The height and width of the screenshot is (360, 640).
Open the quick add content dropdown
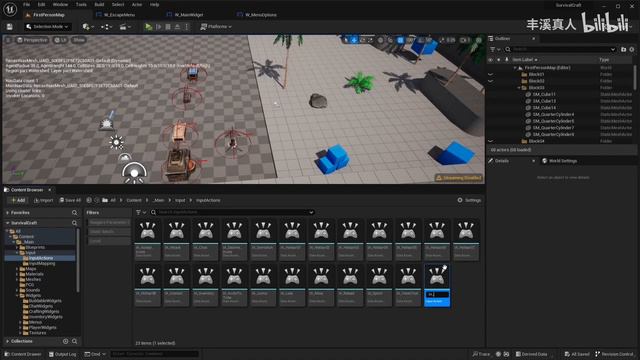(88, 27)
